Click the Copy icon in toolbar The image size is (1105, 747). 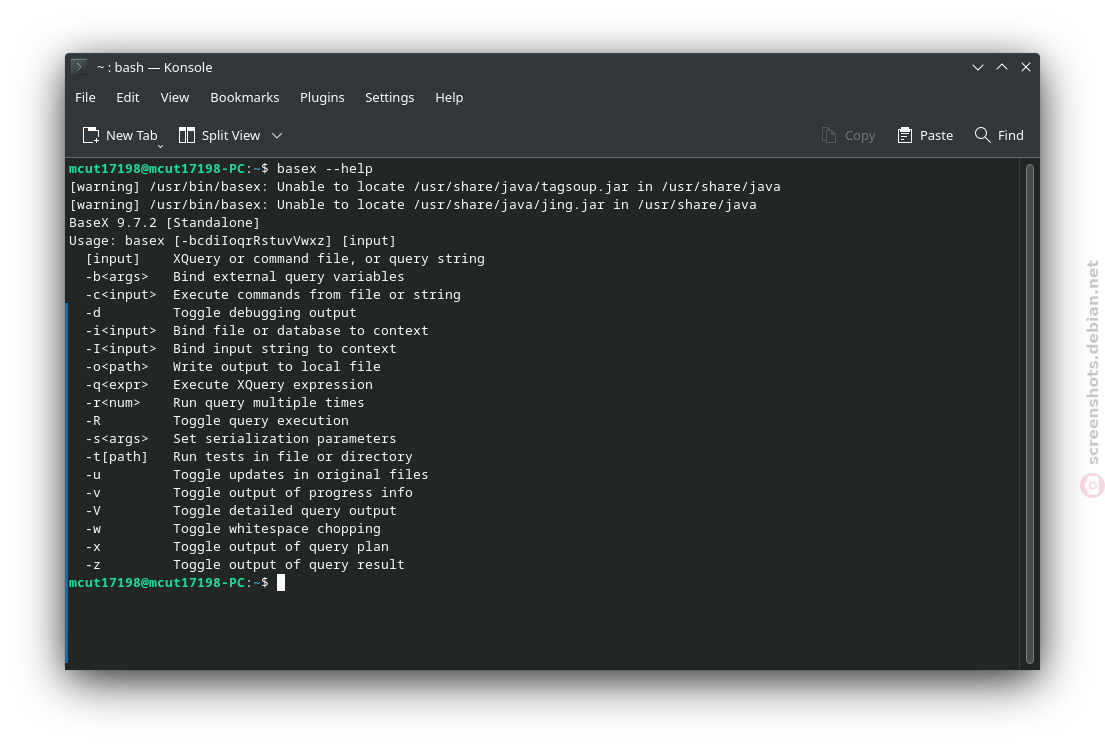pyautogui.click(x=829, y=135)
